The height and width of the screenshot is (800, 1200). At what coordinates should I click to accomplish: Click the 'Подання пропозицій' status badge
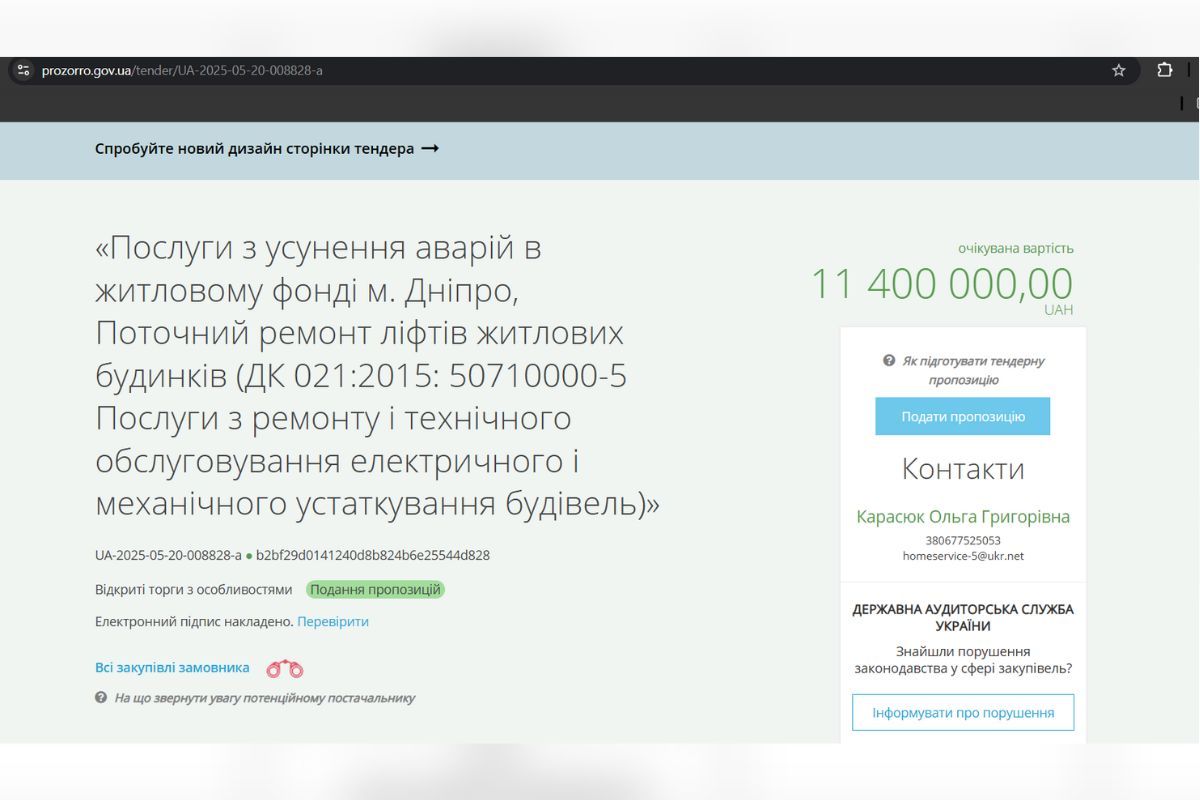[x=375, y=589]
